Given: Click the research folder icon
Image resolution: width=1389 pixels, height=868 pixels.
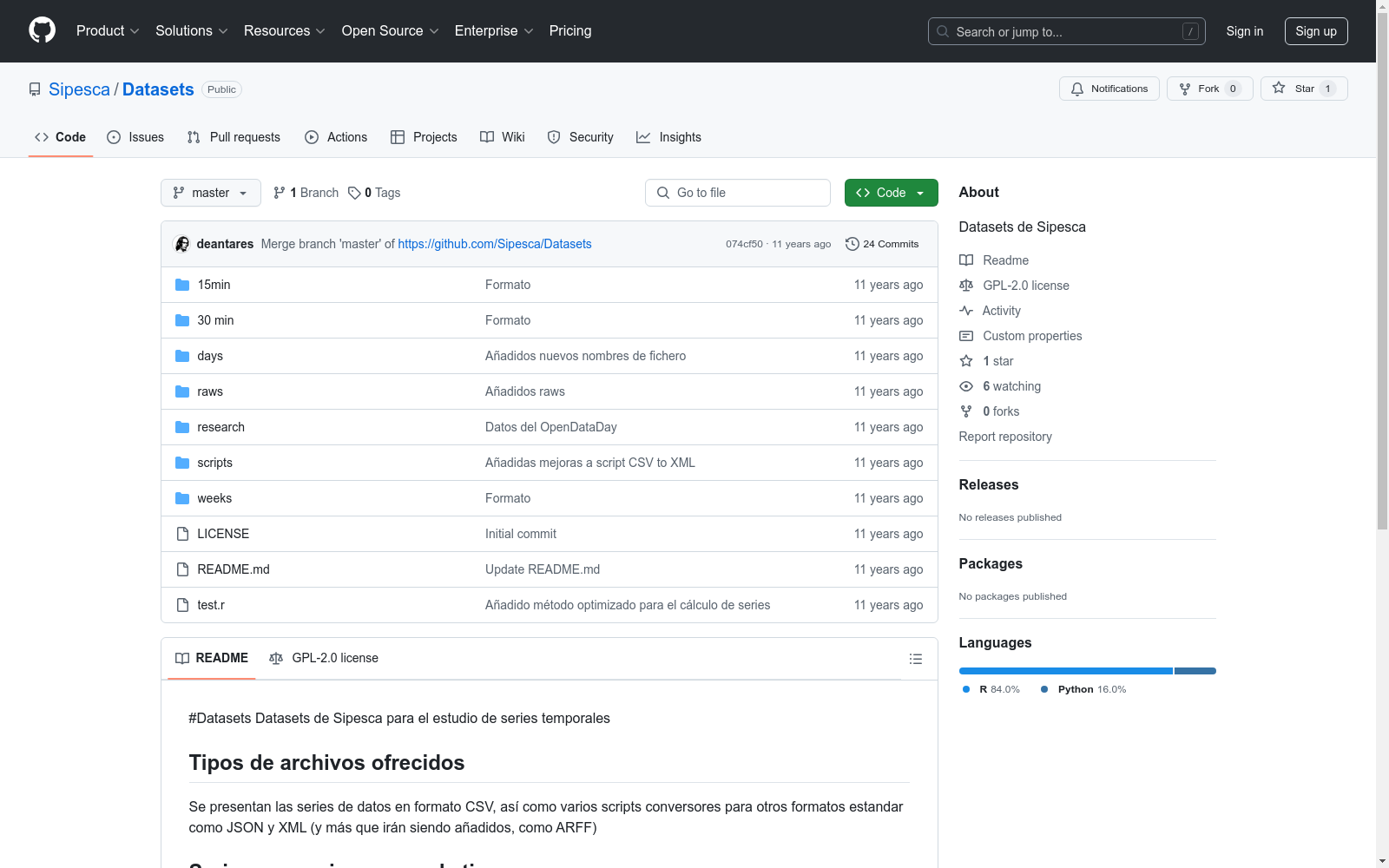Looking at the screenshot, I should [182, 427].
